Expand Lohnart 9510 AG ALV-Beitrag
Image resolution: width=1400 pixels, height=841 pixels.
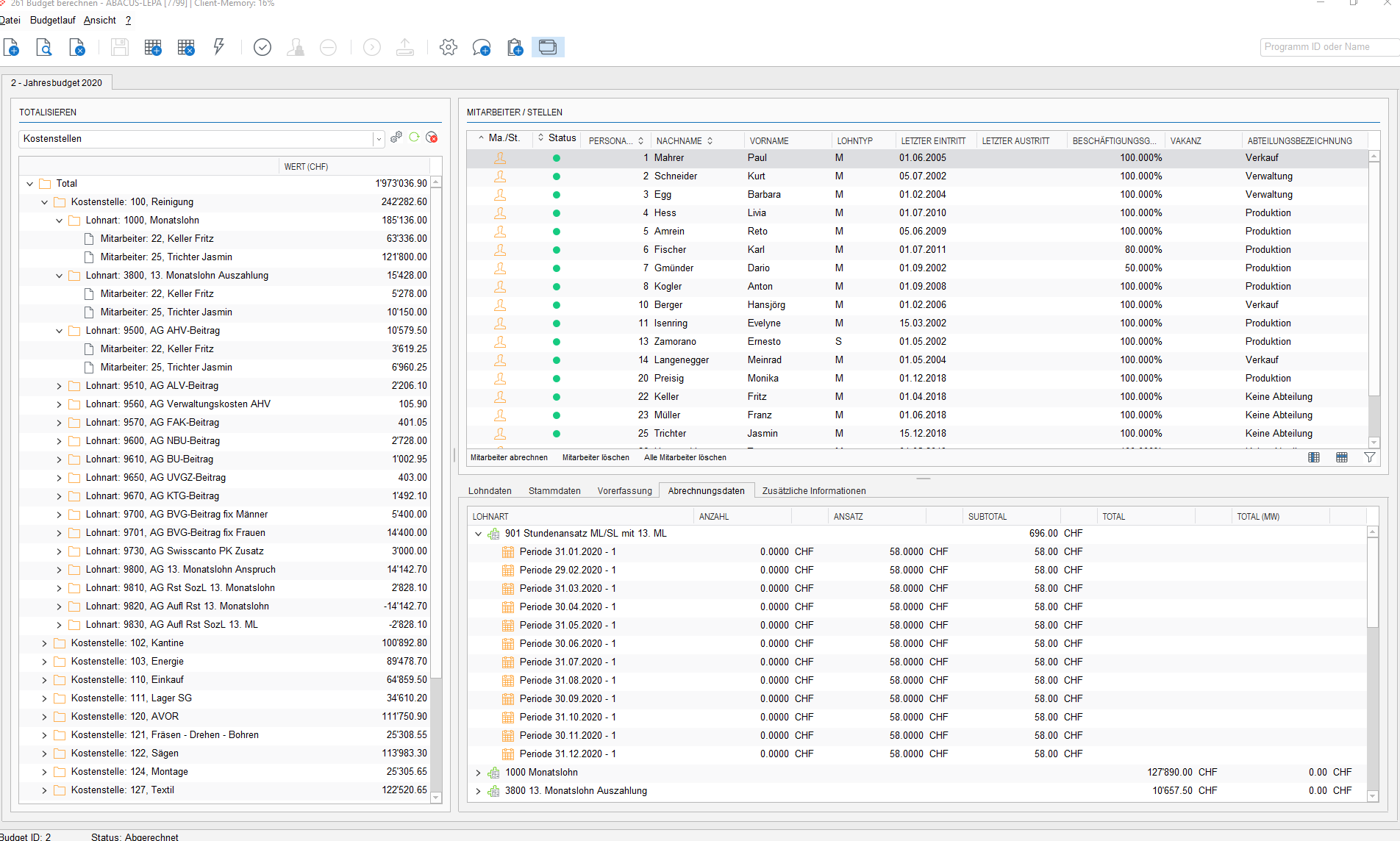60,386
